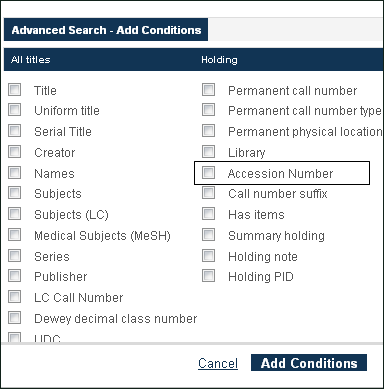Enable Permanent physical location checkbox
This screenshot has width=384, height=389.
[x=209, y=131]
